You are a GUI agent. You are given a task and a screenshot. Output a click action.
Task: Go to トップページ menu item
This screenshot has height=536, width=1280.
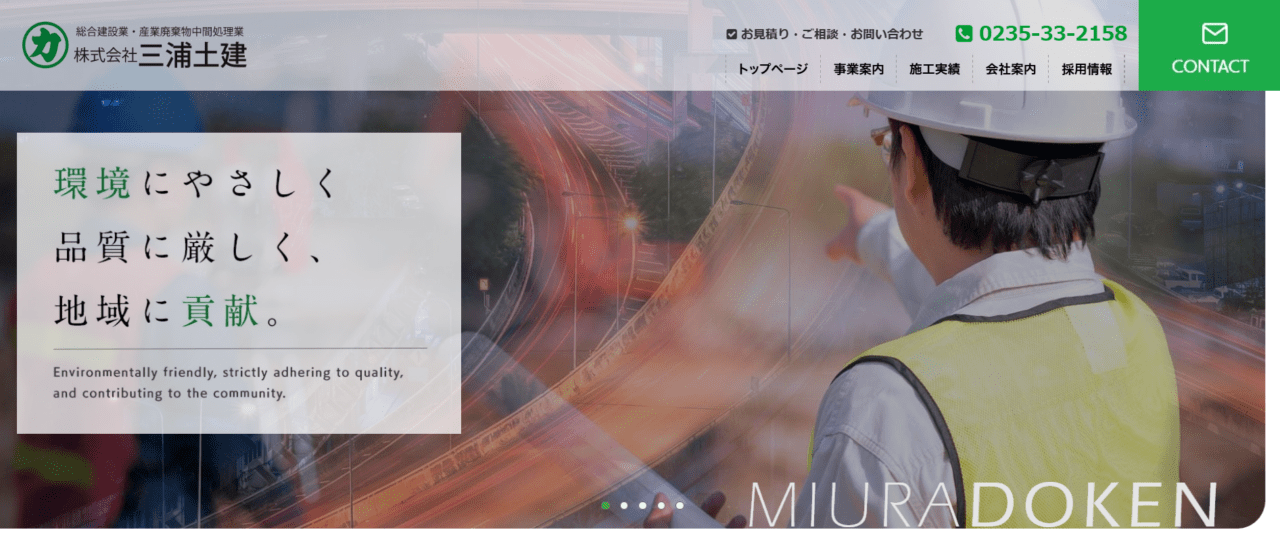(772, 69)
